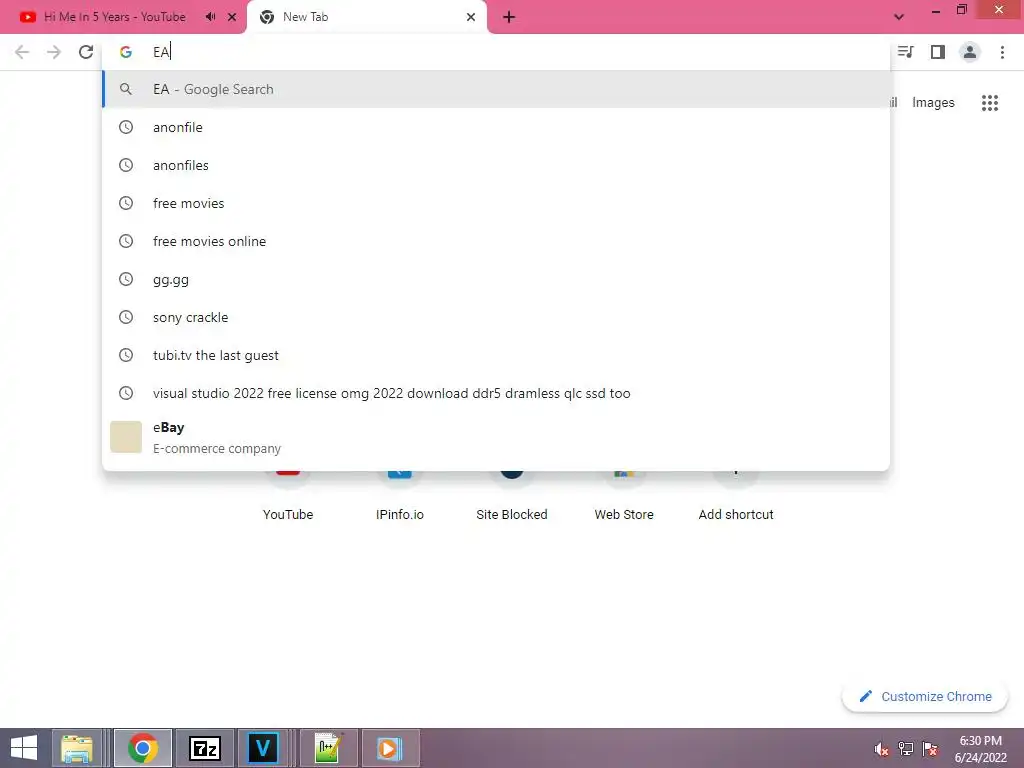Open File Explorer from taskbar

(77, 748)
